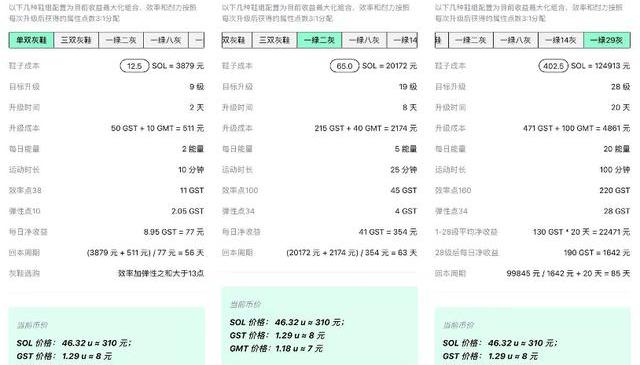
Task: Click the GMT 价格 1.18 u line
Action: pyautogui.click(x=276, y=349)
